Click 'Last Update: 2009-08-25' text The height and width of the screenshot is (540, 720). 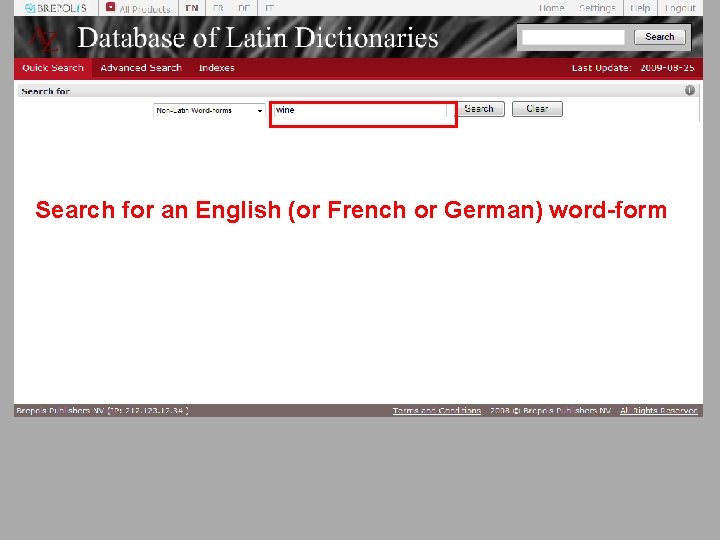(x=633, y=68)
